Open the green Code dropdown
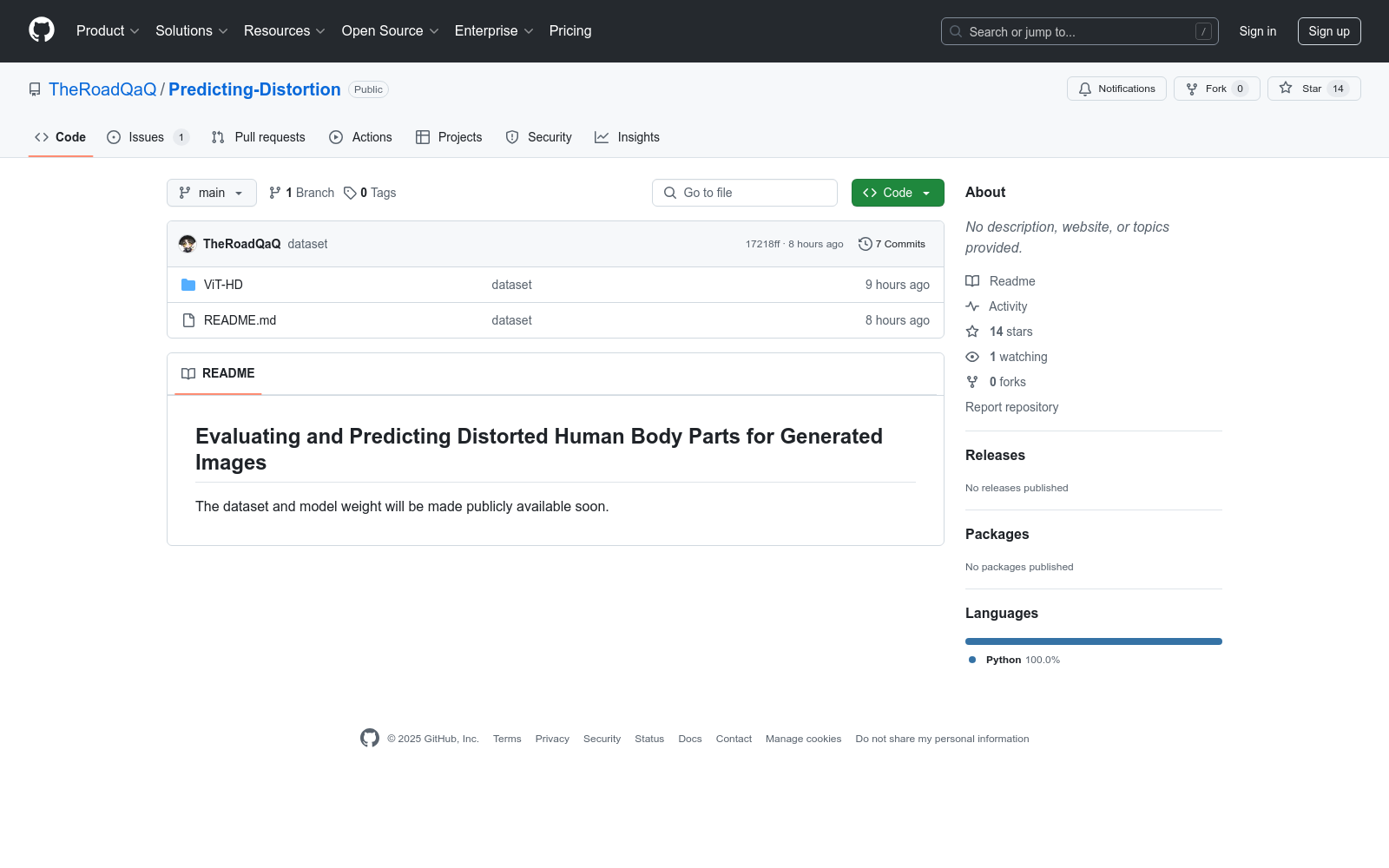 pos(898,193)
